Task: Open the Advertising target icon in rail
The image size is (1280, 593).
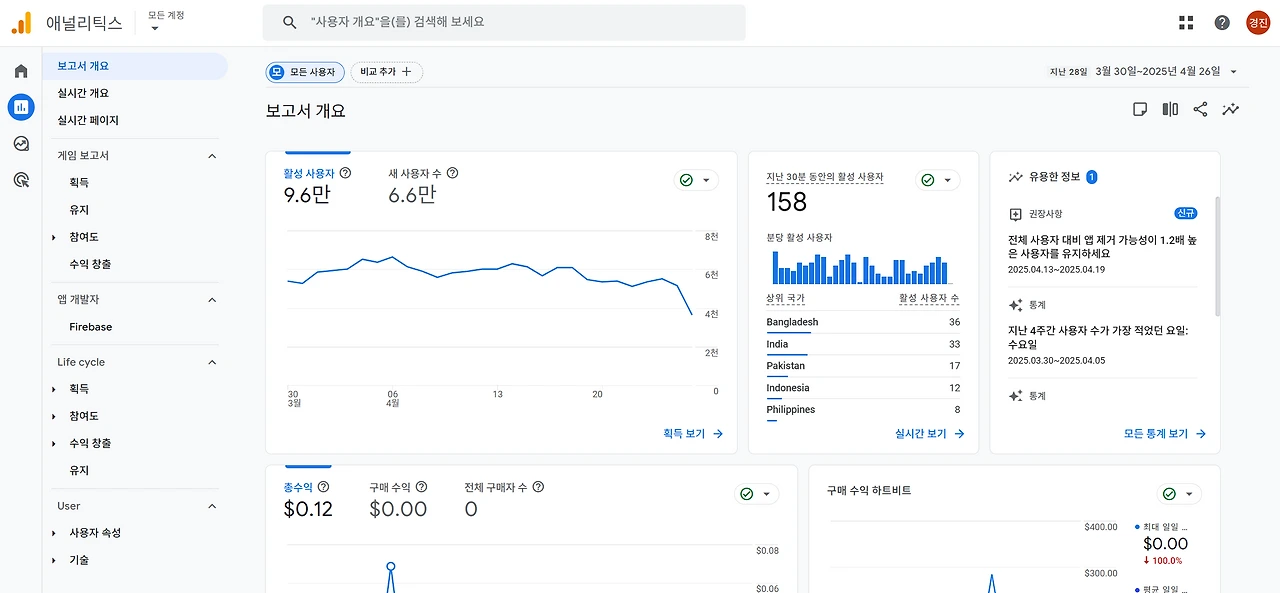Action: point(21,180)
